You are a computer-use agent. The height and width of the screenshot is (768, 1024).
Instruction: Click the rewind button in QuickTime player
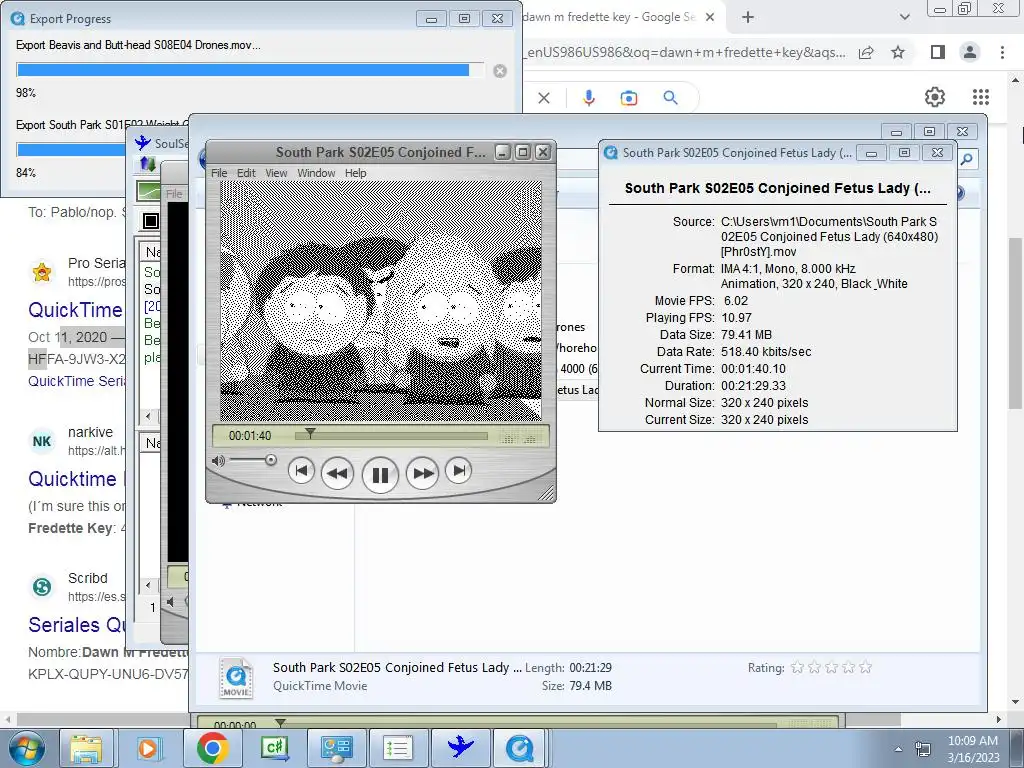(x=337, y=473)
